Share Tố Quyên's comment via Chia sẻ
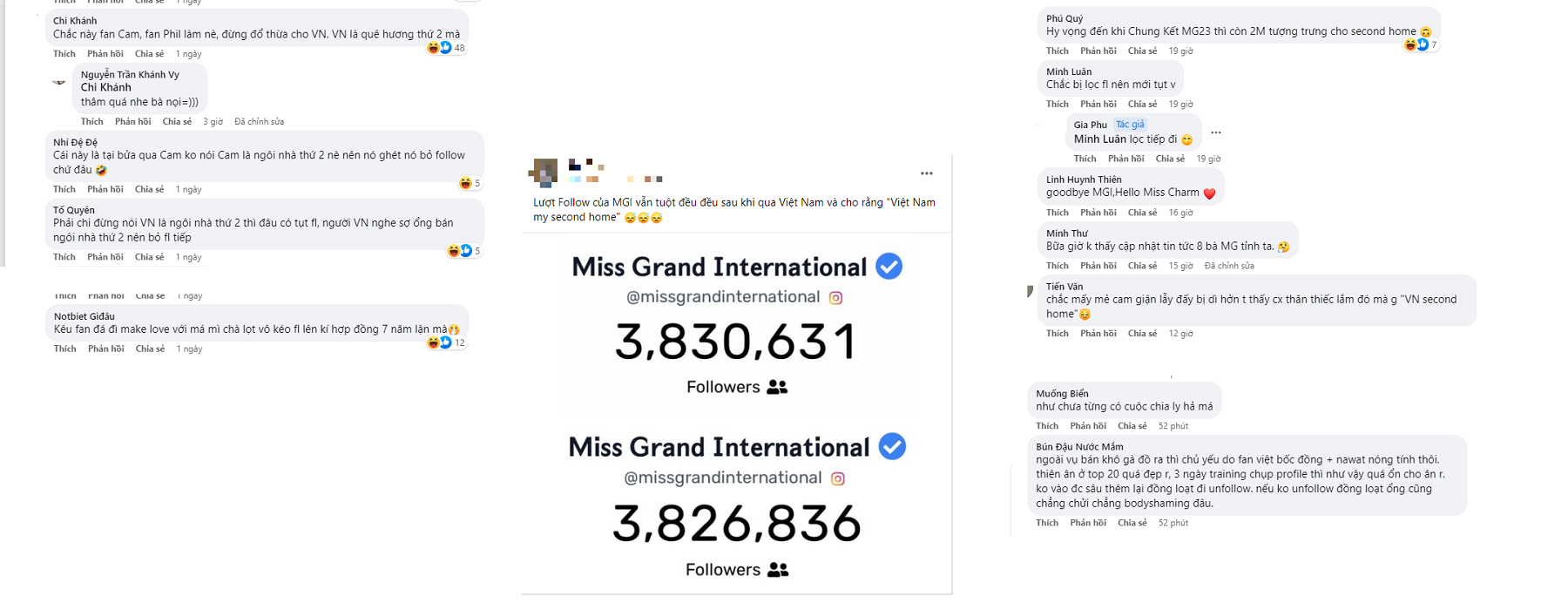 click(x=149, y=257)
